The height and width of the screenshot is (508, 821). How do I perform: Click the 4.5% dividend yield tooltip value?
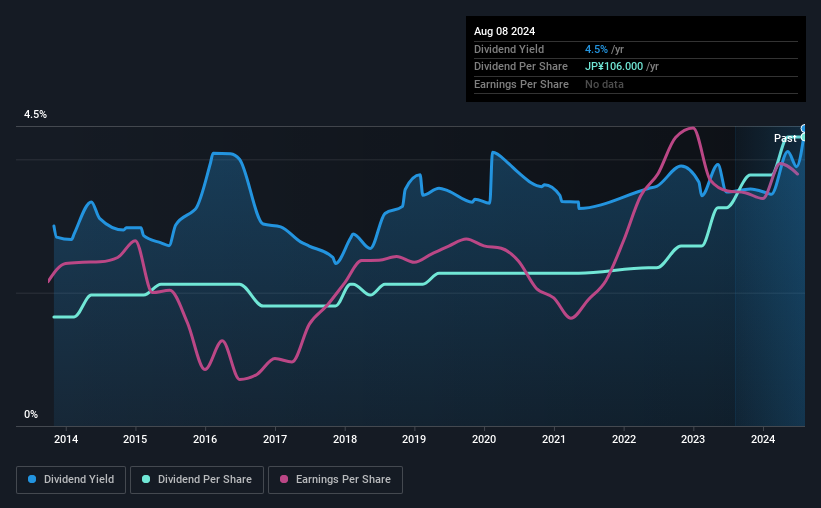596,49
